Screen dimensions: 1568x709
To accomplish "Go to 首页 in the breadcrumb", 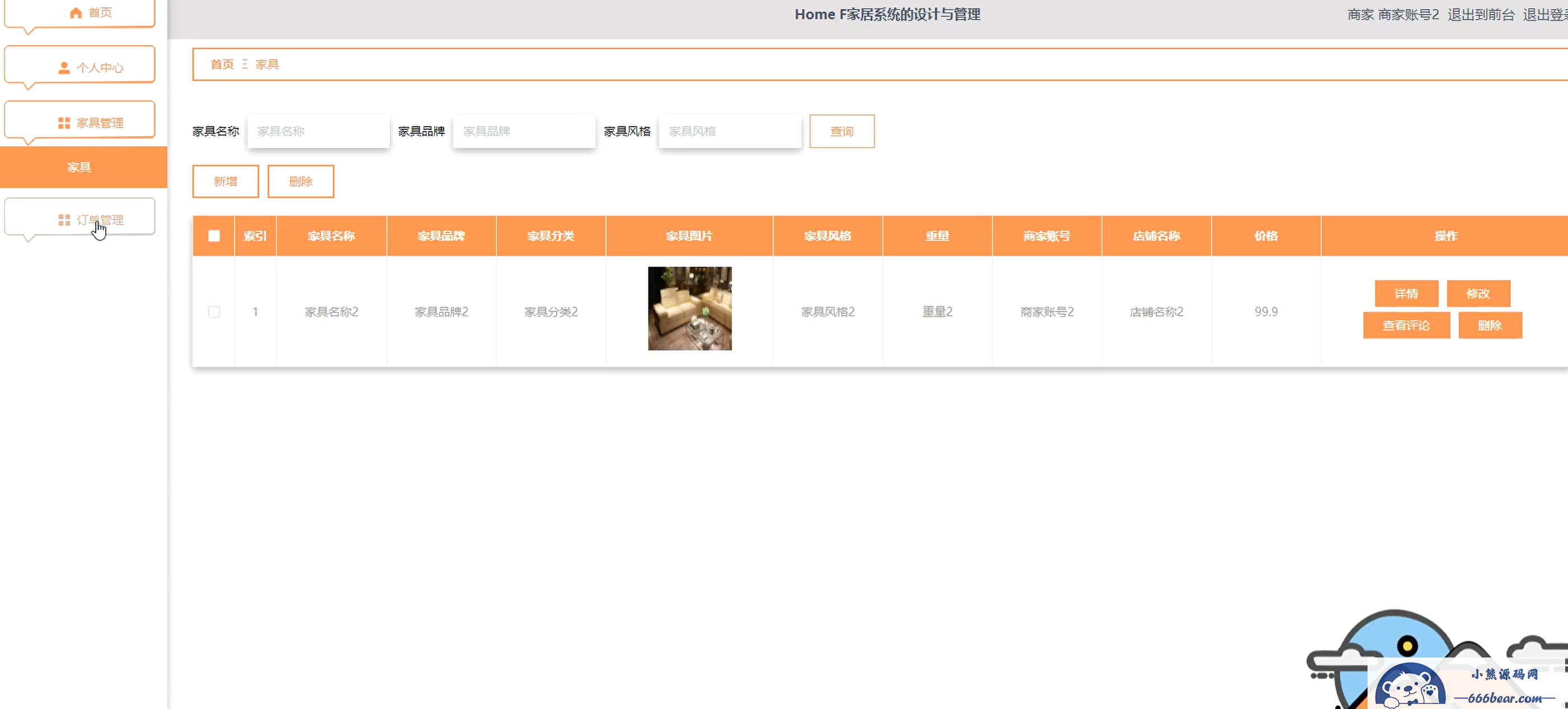I will [x=222, y=64].
